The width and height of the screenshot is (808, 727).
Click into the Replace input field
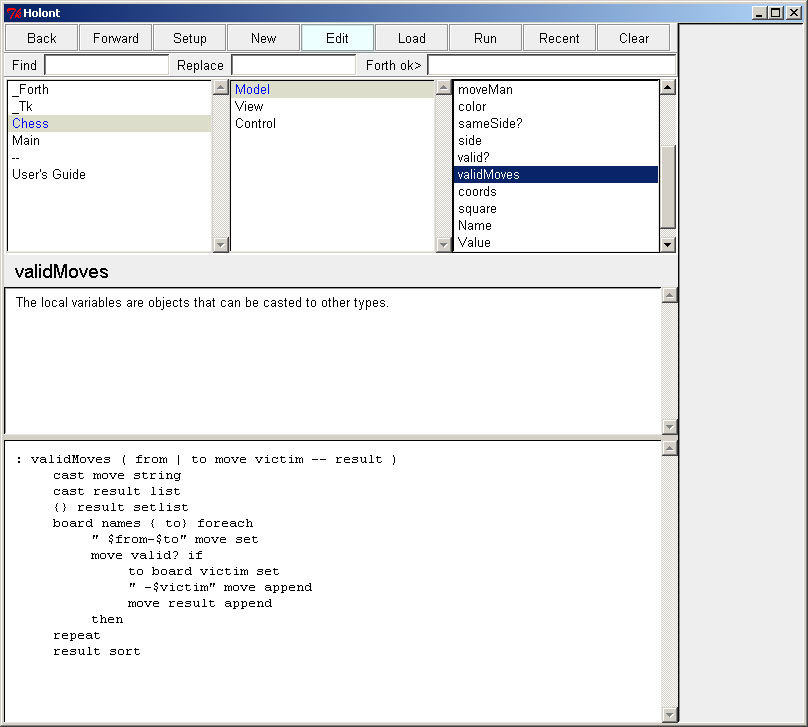click(293, 65)
